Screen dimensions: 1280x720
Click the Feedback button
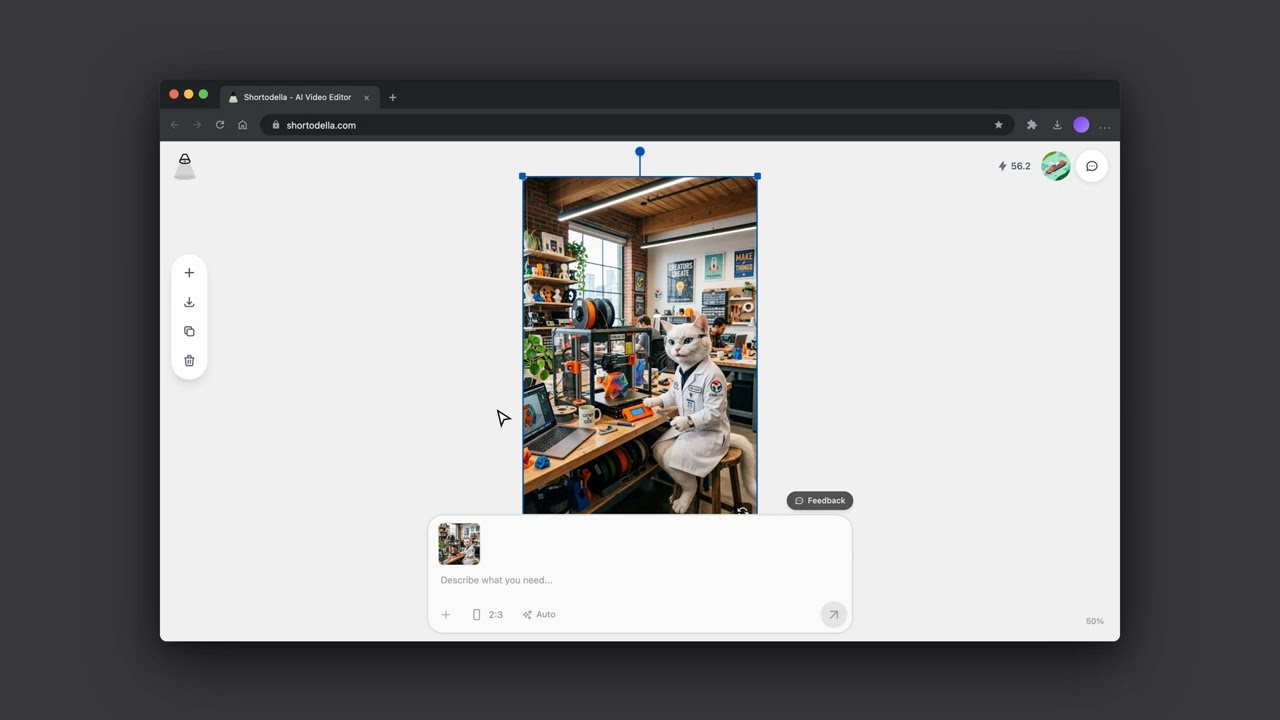click(820, 500)
